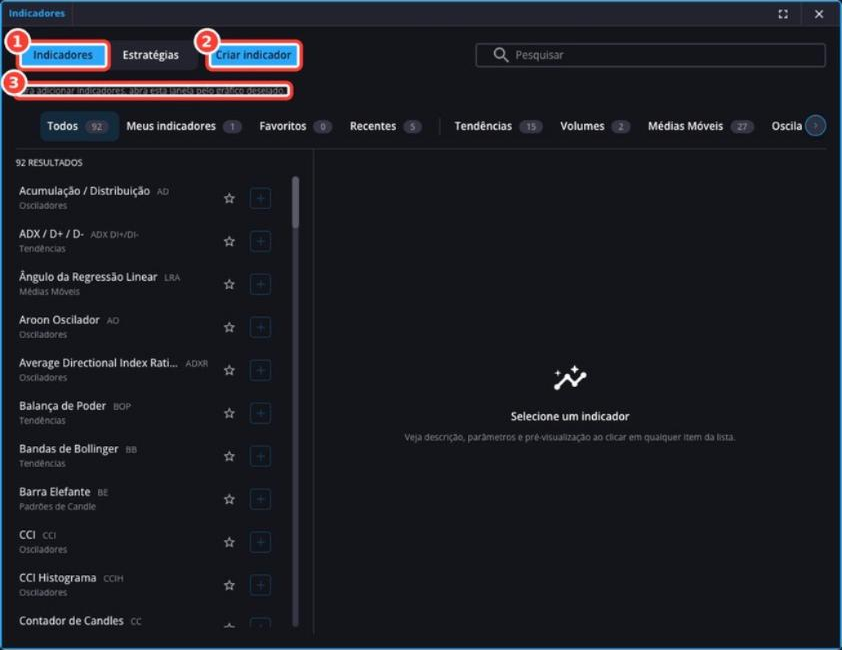Choose Contador de Candles from the list

pos(143,621)
